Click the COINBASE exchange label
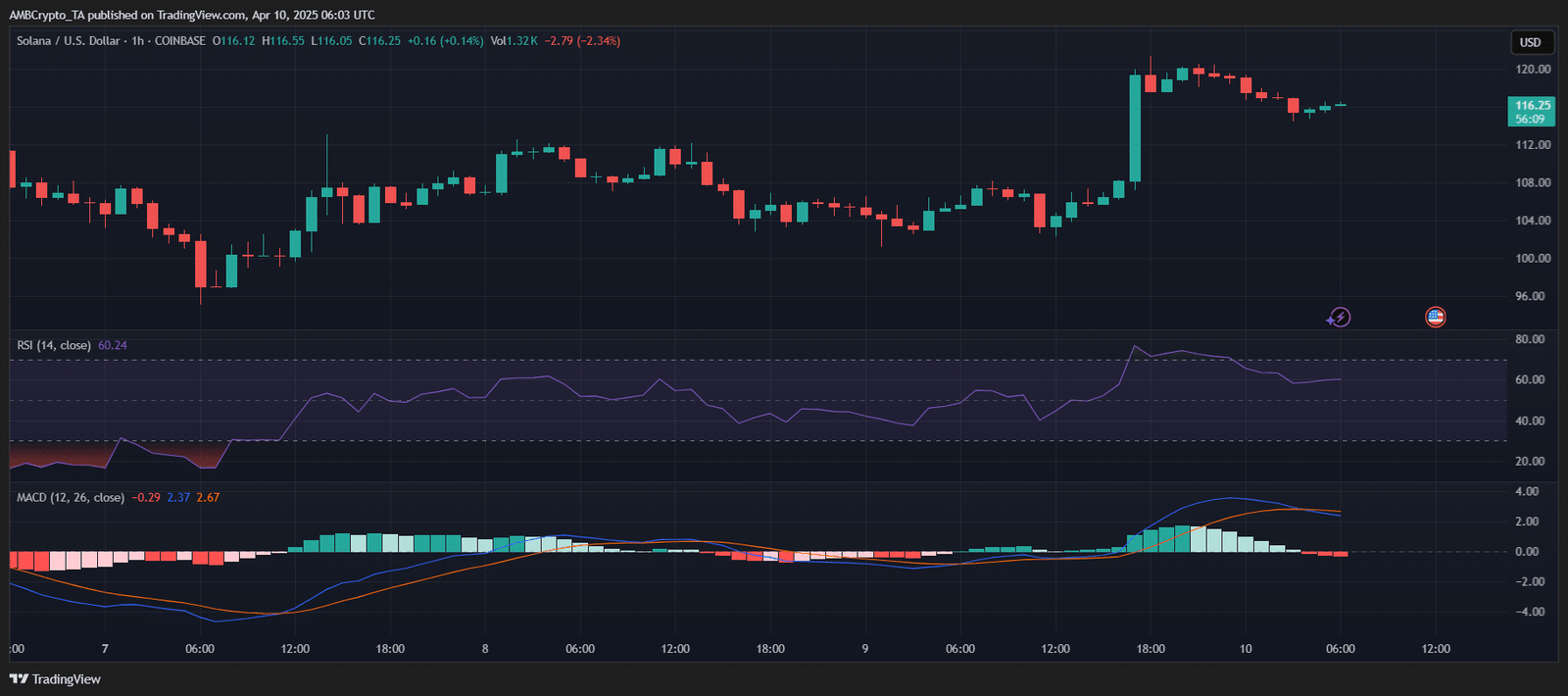The image size is (1568, 696). click(180, 41)
